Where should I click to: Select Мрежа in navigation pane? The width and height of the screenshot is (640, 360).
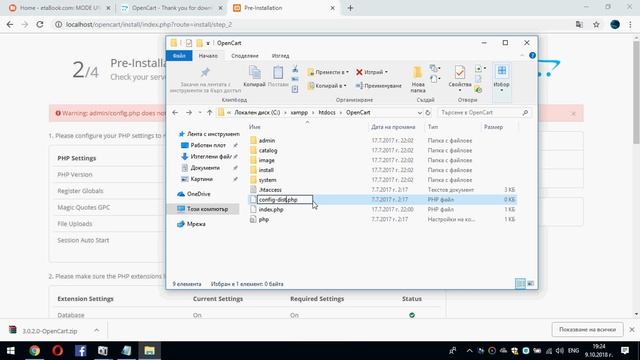click(196, 224)
